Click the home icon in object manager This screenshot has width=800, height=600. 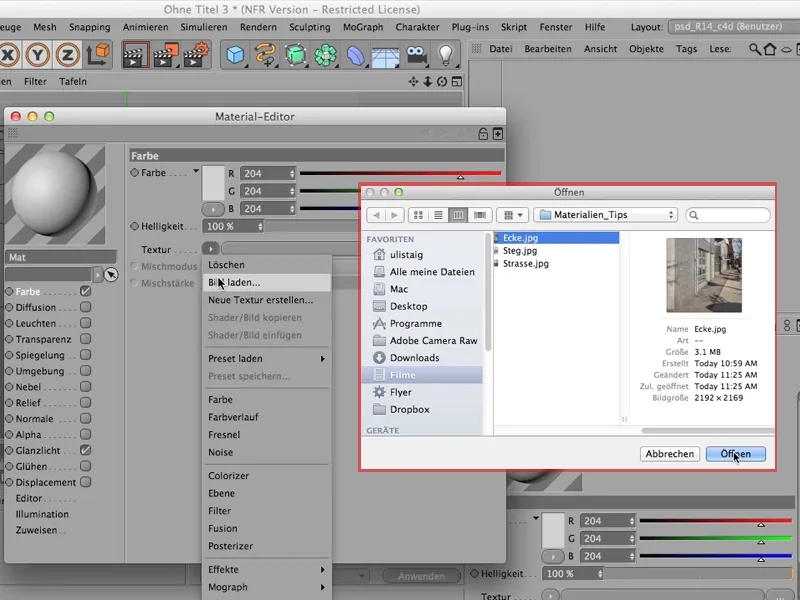click(x=770, y=49)
